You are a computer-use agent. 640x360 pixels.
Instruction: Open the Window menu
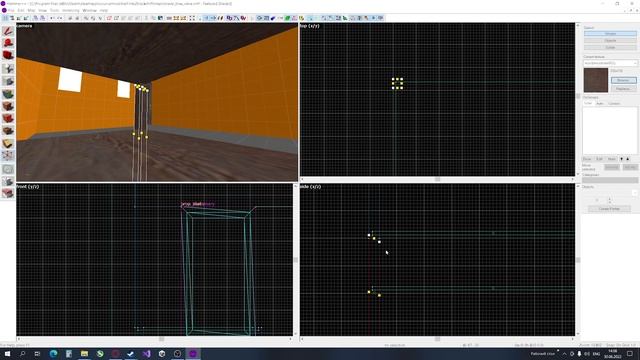pyautogui.click(x=89, y=10)
